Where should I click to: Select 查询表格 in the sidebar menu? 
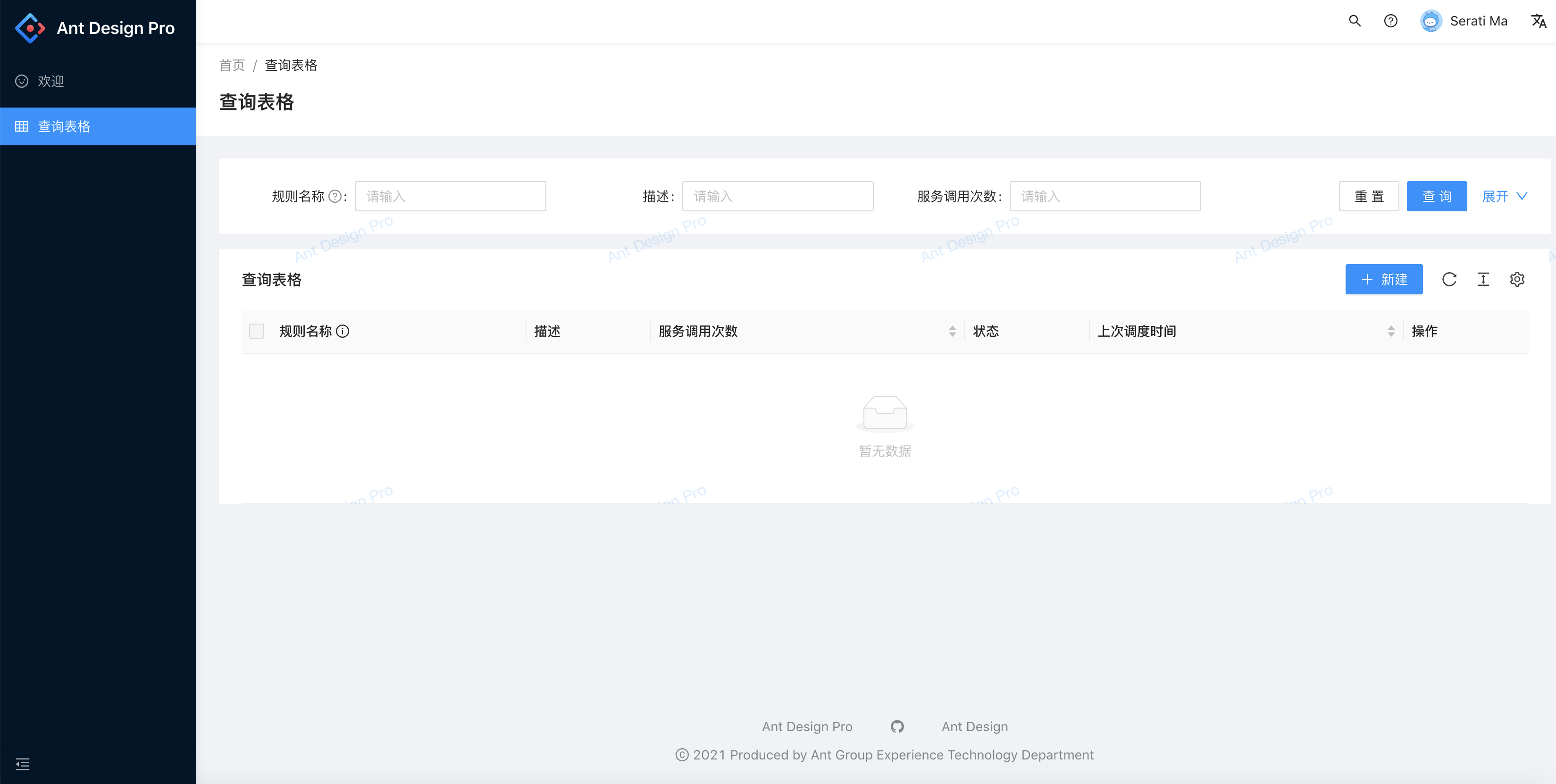pyautogui.click(x=63, y=126)
